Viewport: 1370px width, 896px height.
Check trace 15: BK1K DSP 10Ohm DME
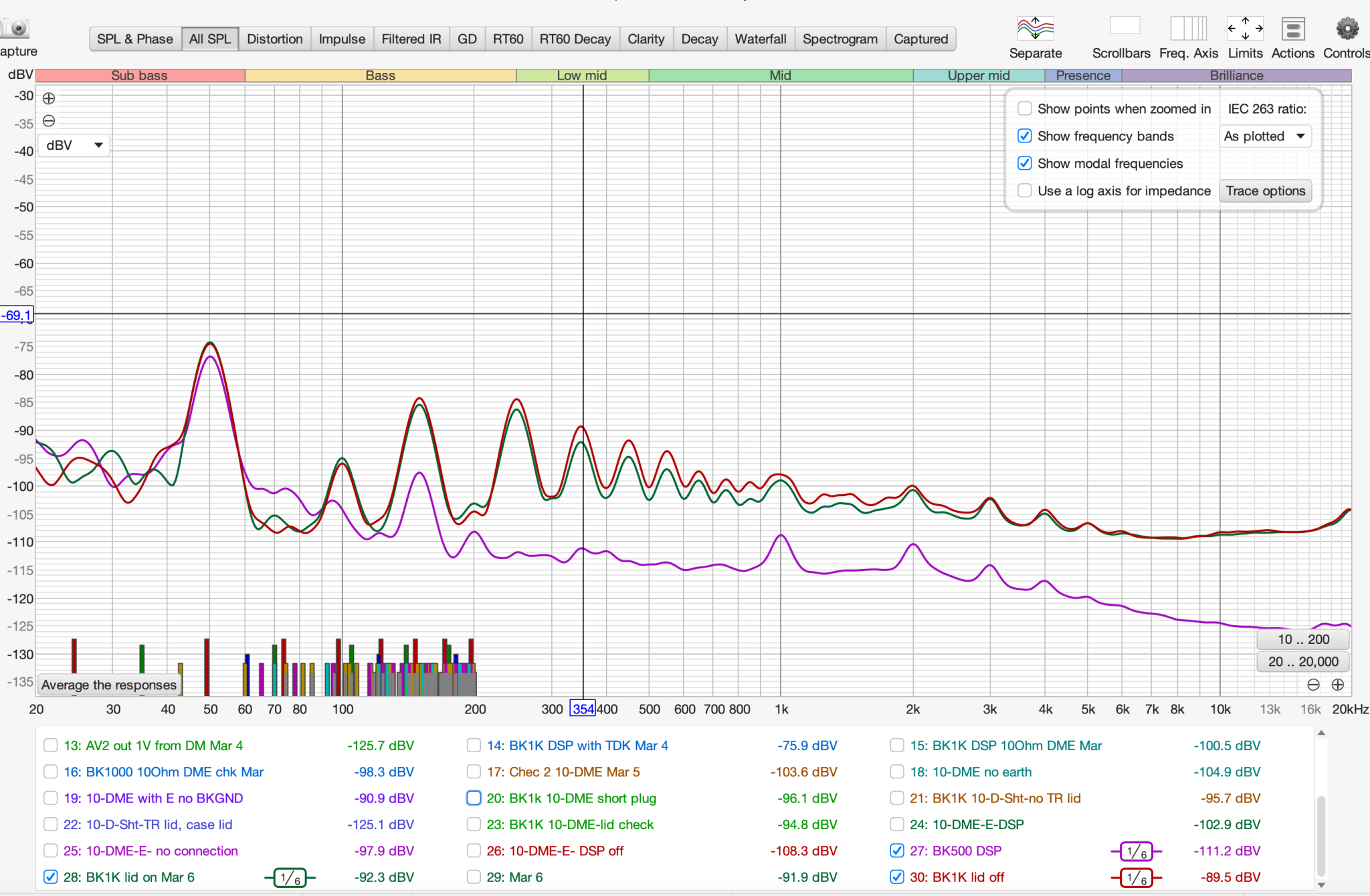coord(897,745)
